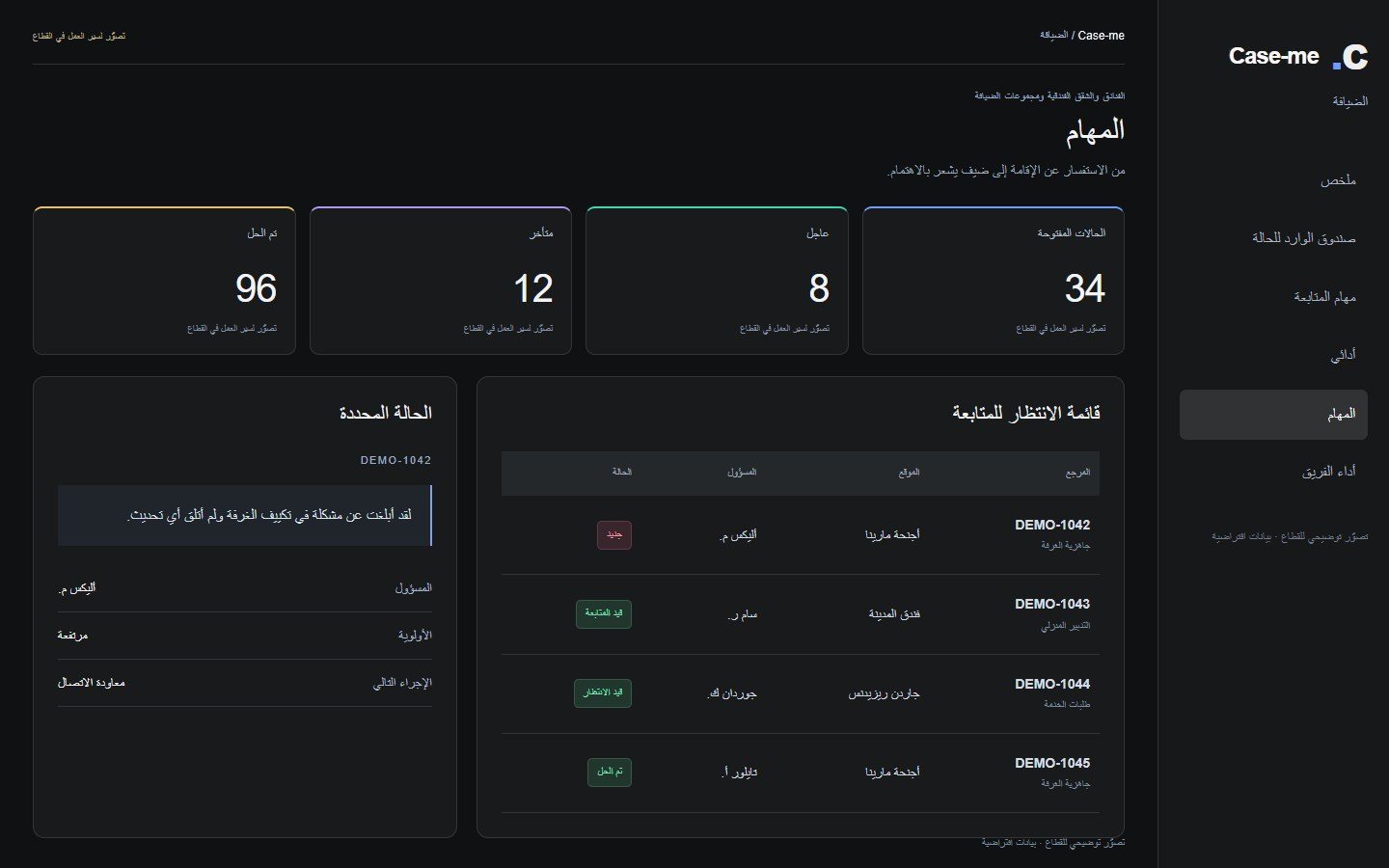Viewport: 1389px width, 868px height.
Task: Click assignee تايلور أ. in the table
Action: point(740,773)
